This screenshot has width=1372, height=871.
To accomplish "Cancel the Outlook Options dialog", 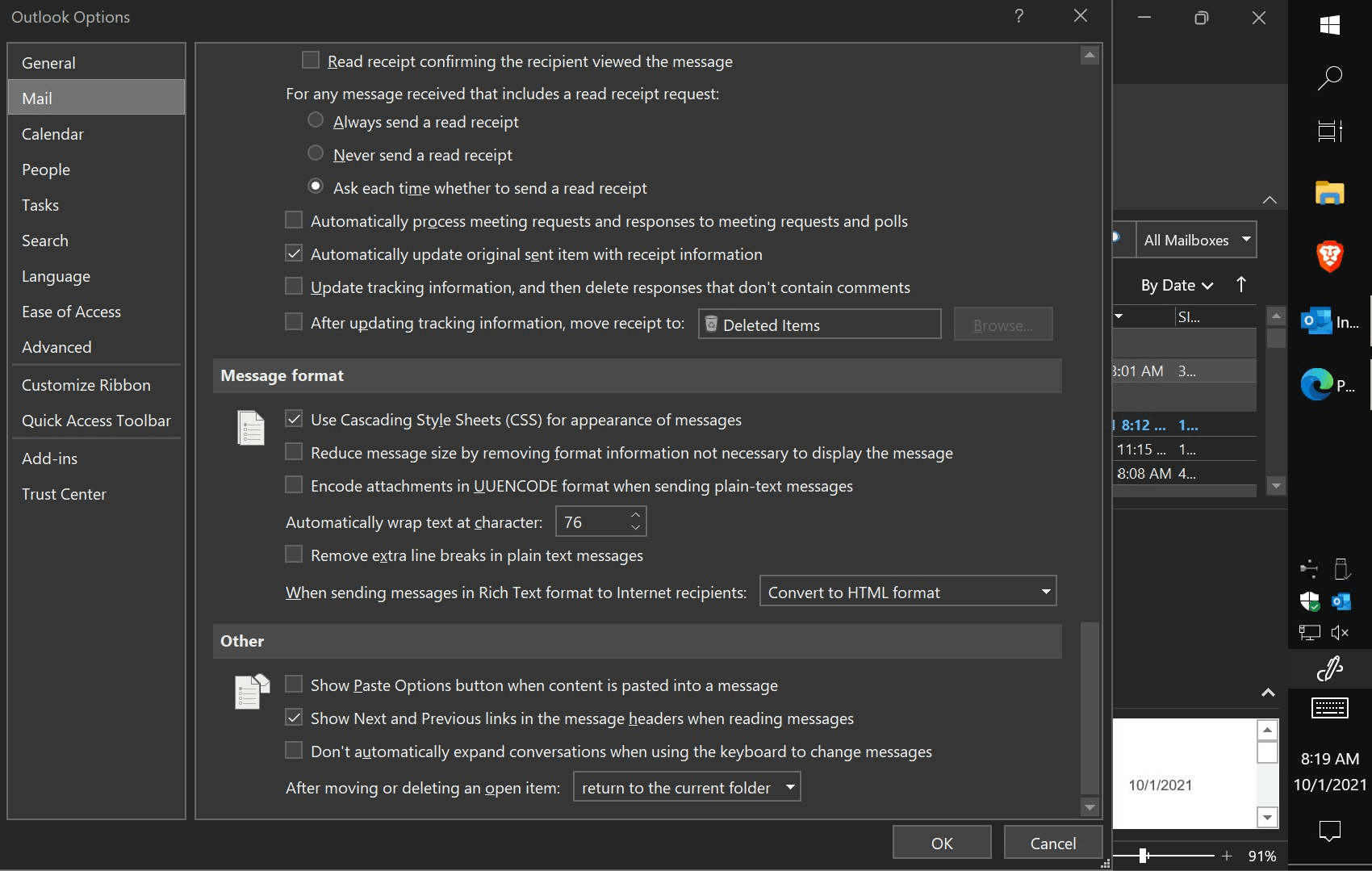I will [1053, 843].
